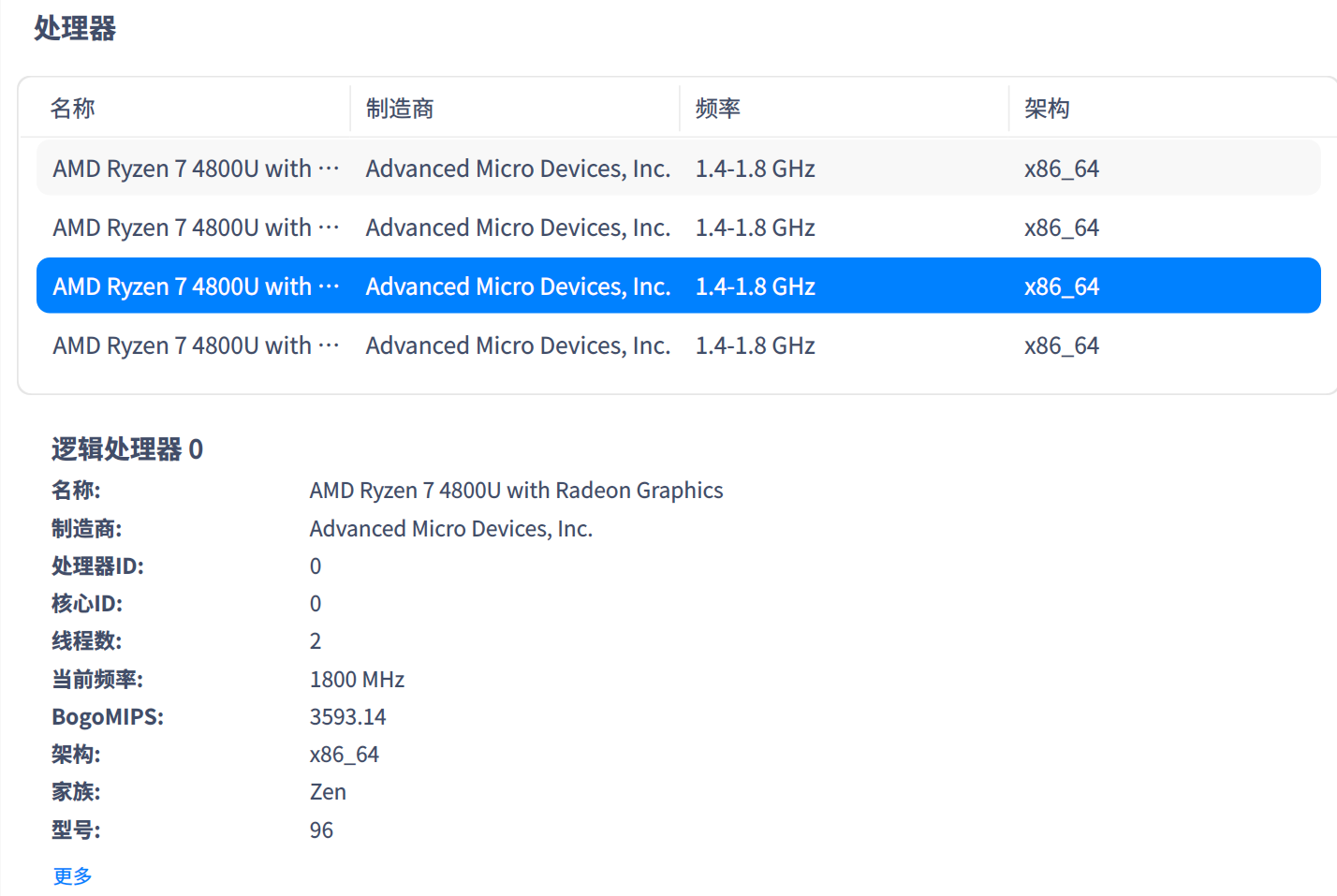Screen dimensions: 1337x896
Task: Click Advanced Micro Devices, Inc. in the details list
Action: click(451, 529)
